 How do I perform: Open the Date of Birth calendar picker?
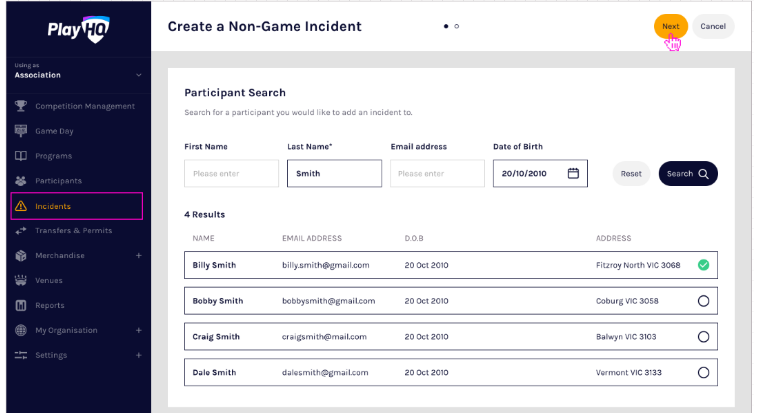pyautogui.click(x=573, y=173)
